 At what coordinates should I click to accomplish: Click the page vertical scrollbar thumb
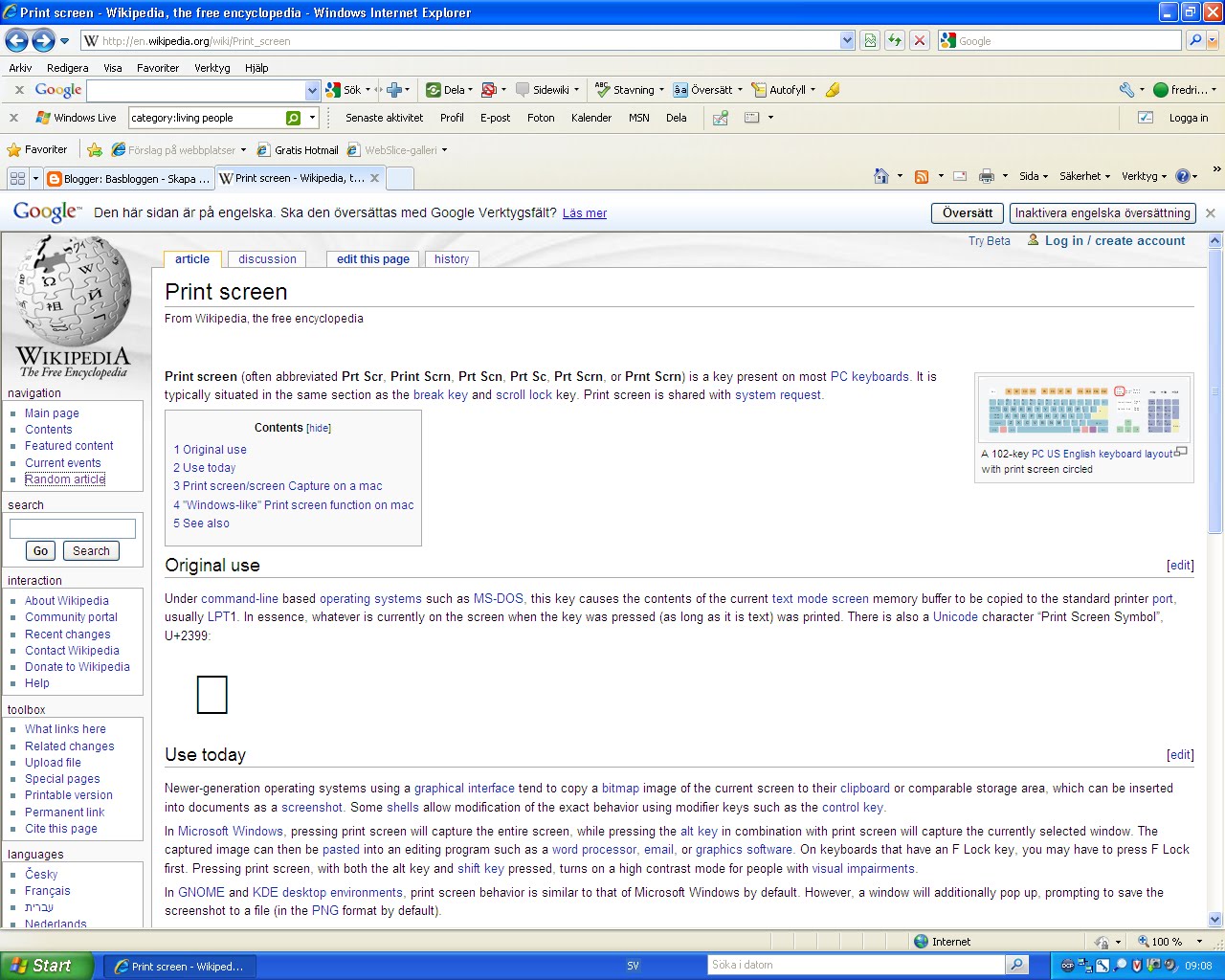(1215, 391)
